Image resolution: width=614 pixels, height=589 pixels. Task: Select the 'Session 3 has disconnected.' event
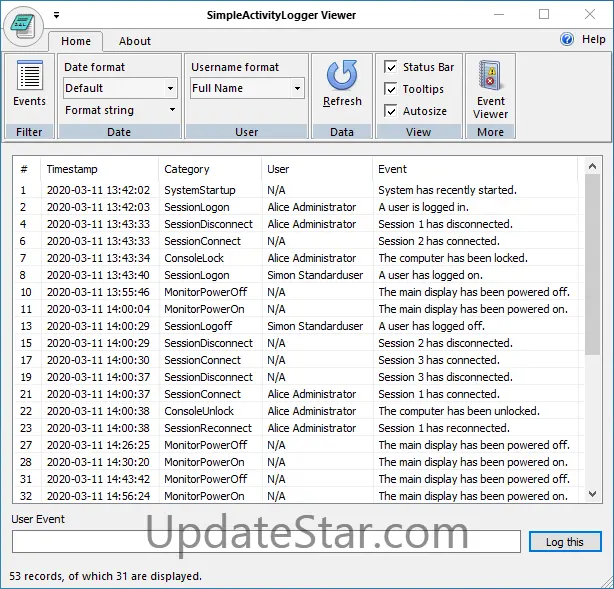pos(445,377)
